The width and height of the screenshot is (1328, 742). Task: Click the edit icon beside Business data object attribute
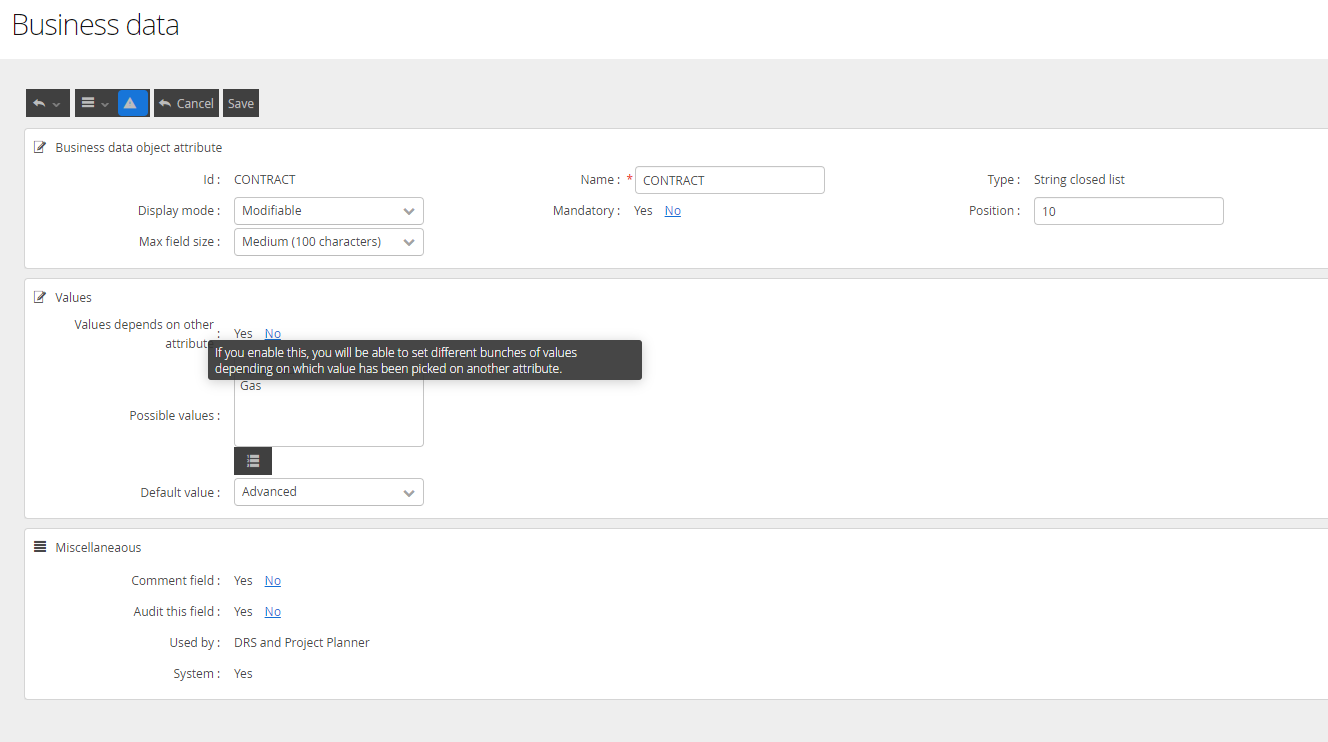pyautogui.click(x=40, y=147)
